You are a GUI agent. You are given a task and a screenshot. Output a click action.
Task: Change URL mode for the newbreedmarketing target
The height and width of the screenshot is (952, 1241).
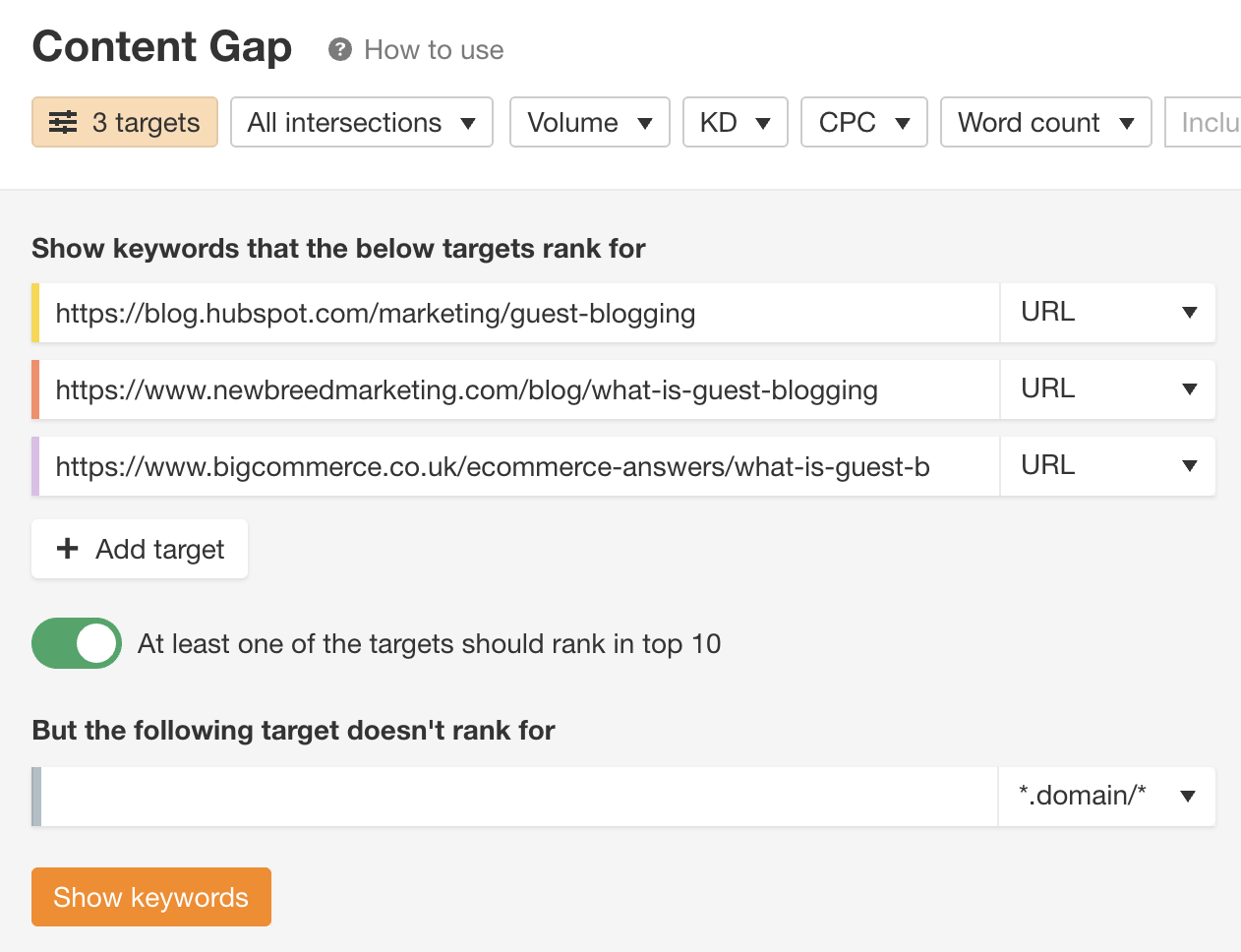click(x=1107, y=389)
